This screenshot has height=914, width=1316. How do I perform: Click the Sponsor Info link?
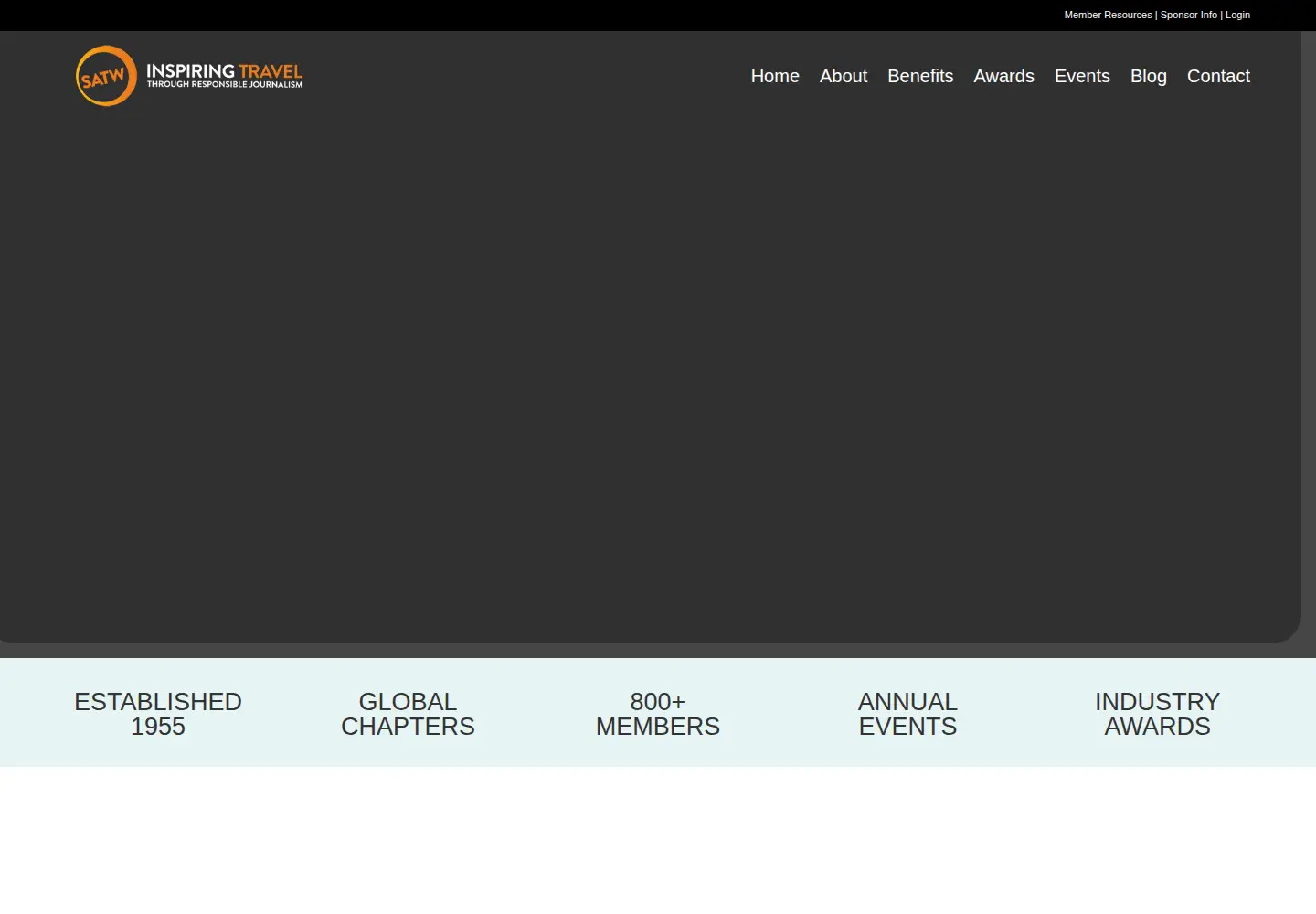click(1188, 15)
